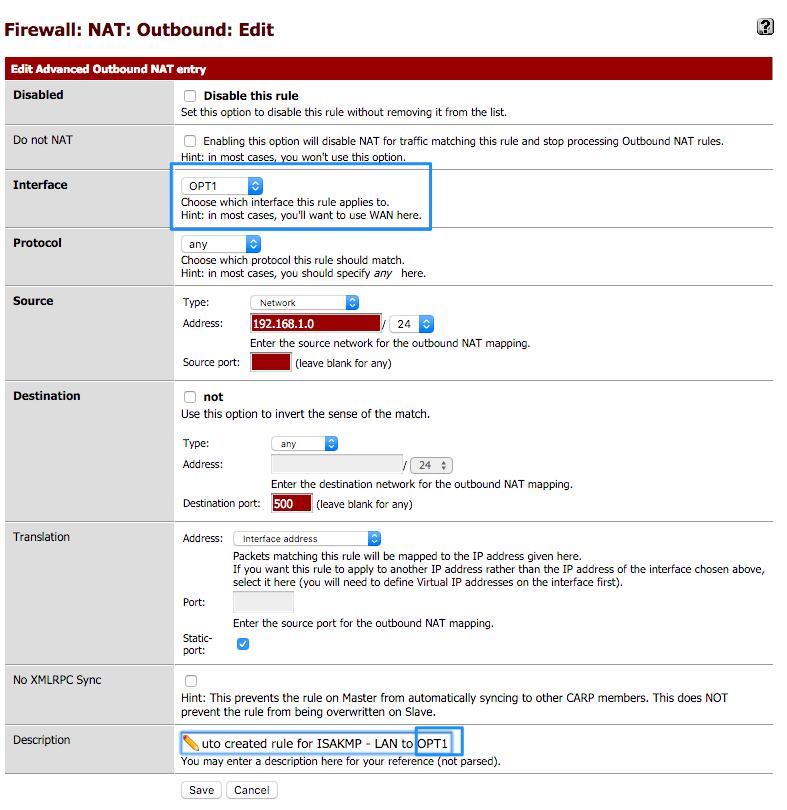Click the Destination Address input field
This screenshot has height=810, width=787.
[337, 464]
